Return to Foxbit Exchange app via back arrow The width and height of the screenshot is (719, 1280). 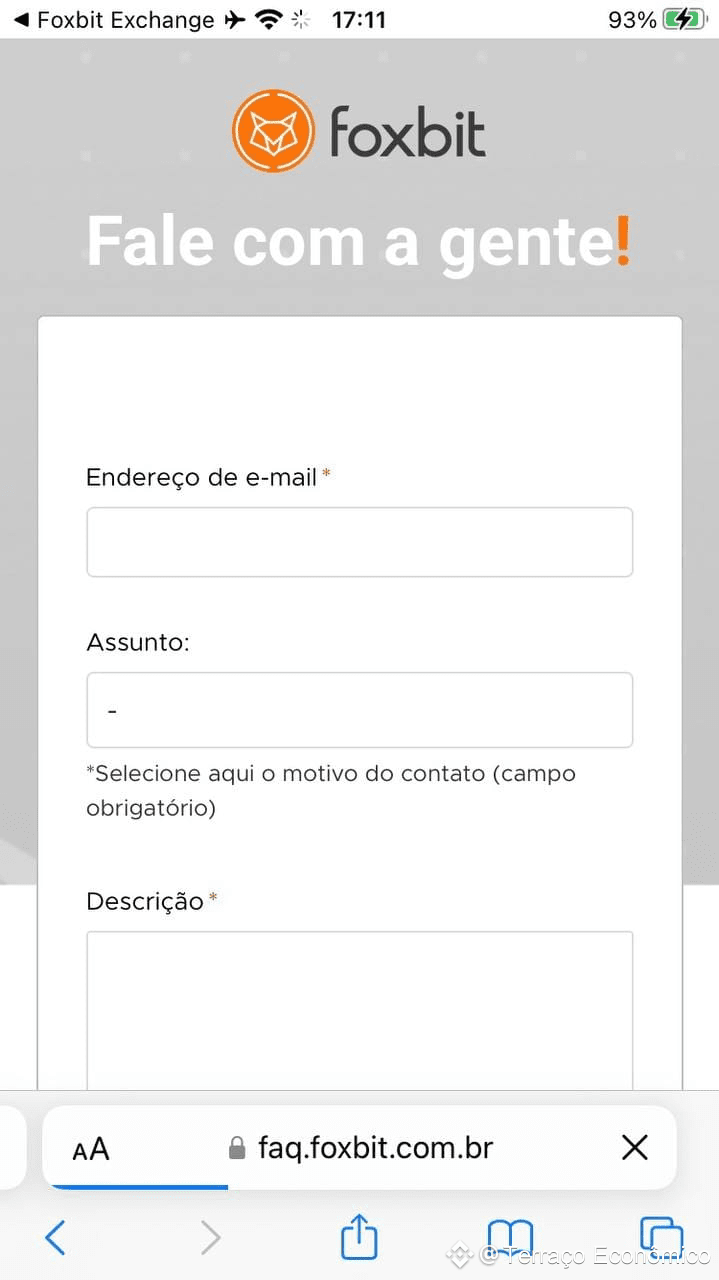point(22,19)
